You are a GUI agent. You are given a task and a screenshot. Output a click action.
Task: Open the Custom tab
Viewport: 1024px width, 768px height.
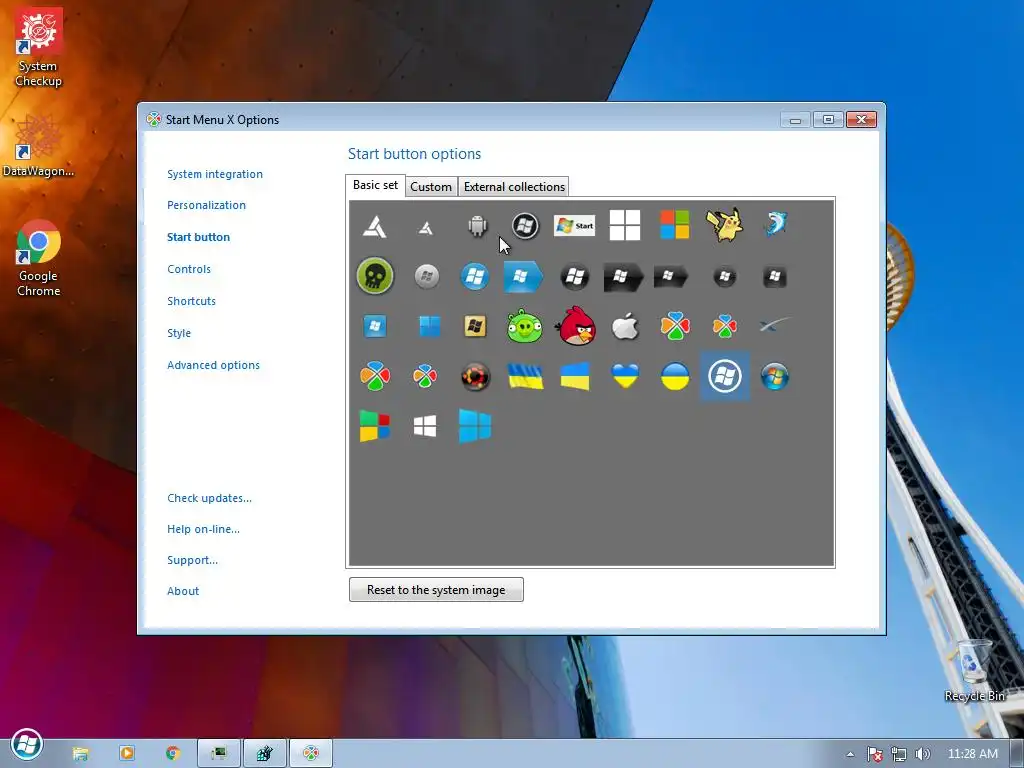[x=431, y=187]
